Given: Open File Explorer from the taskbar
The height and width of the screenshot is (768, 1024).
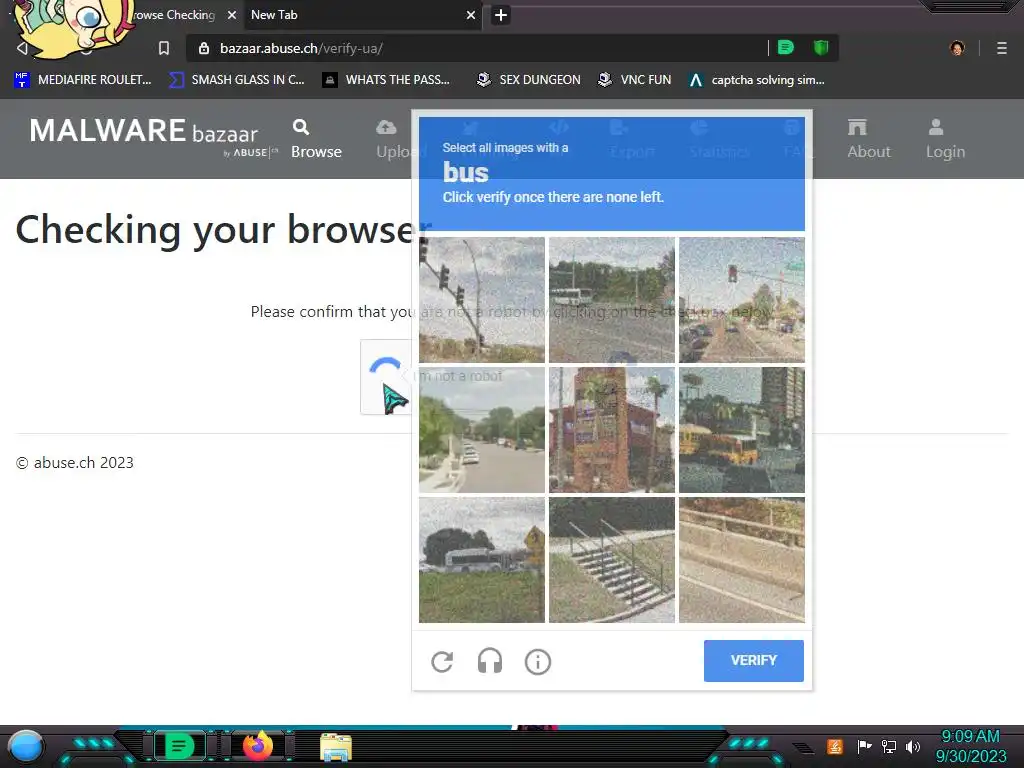Looking at the screenshot, I should point(336,747).
